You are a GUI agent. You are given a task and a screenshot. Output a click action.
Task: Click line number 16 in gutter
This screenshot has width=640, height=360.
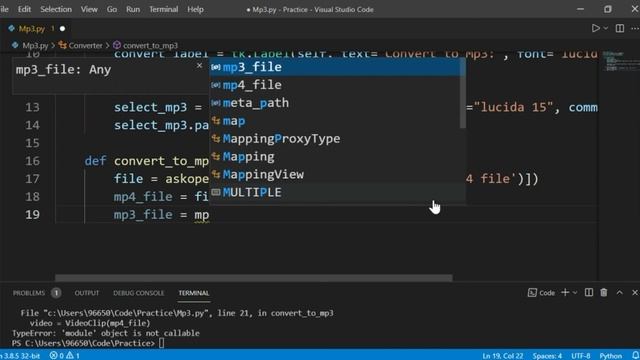32,161
